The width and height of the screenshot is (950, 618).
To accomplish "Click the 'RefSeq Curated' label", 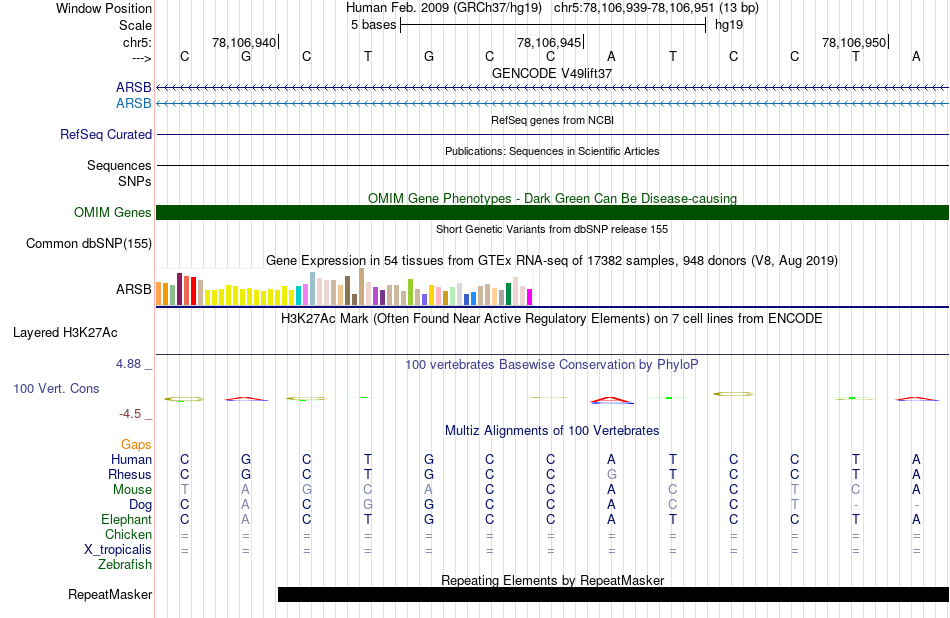I will coord(106,135).
